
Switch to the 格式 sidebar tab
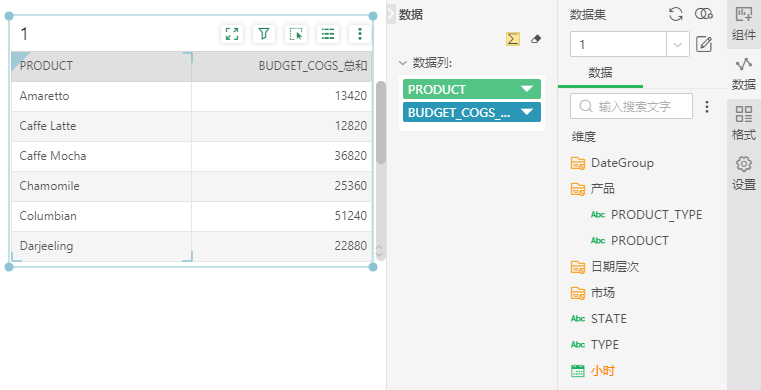coord(744,123)
